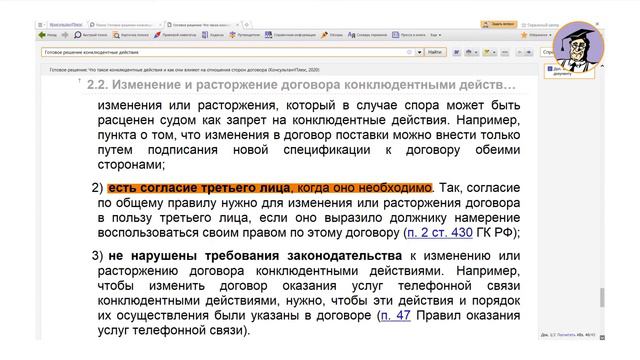This screenshot has height=360, width=640.
Task: Click the status bar text at the bottom right
Action: click(568, 335)
